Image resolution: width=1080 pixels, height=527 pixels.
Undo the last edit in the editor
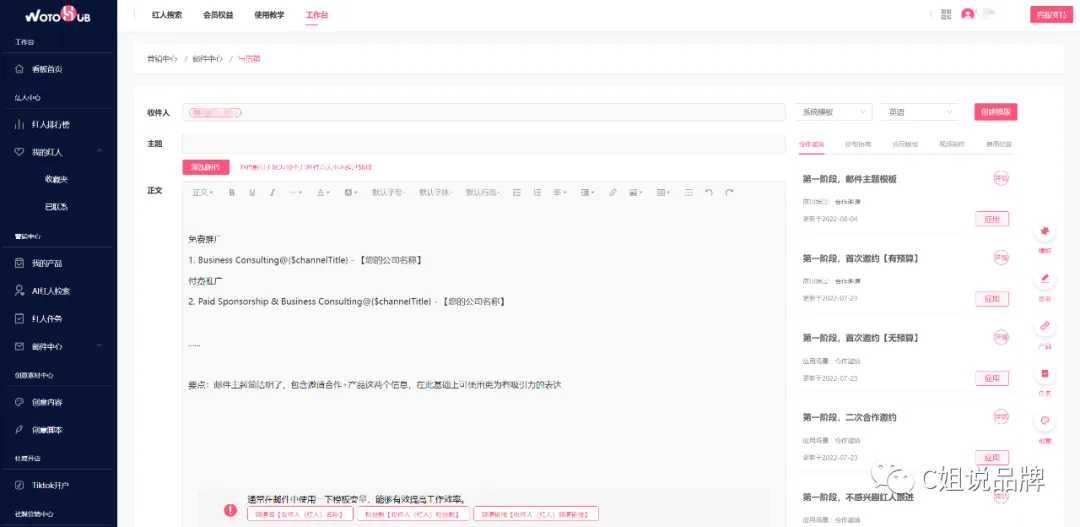(708, 193)
